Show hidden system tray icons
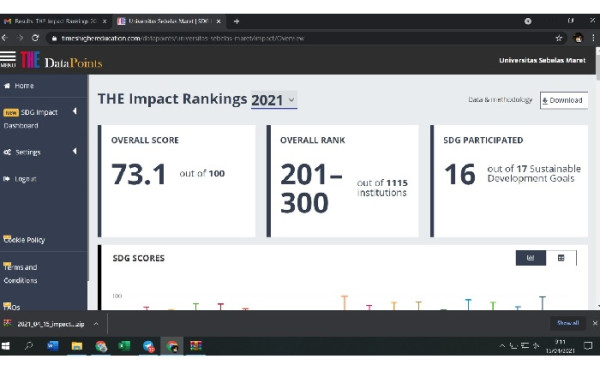This screenshot has width=600, height=365. click(502, 346)
